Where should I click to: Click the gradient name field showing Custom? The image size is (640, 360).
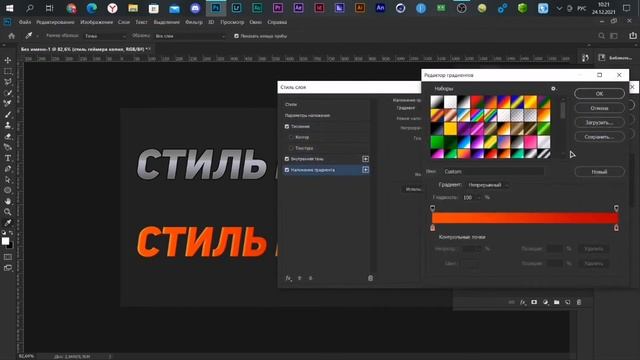[x=492, y=171]
